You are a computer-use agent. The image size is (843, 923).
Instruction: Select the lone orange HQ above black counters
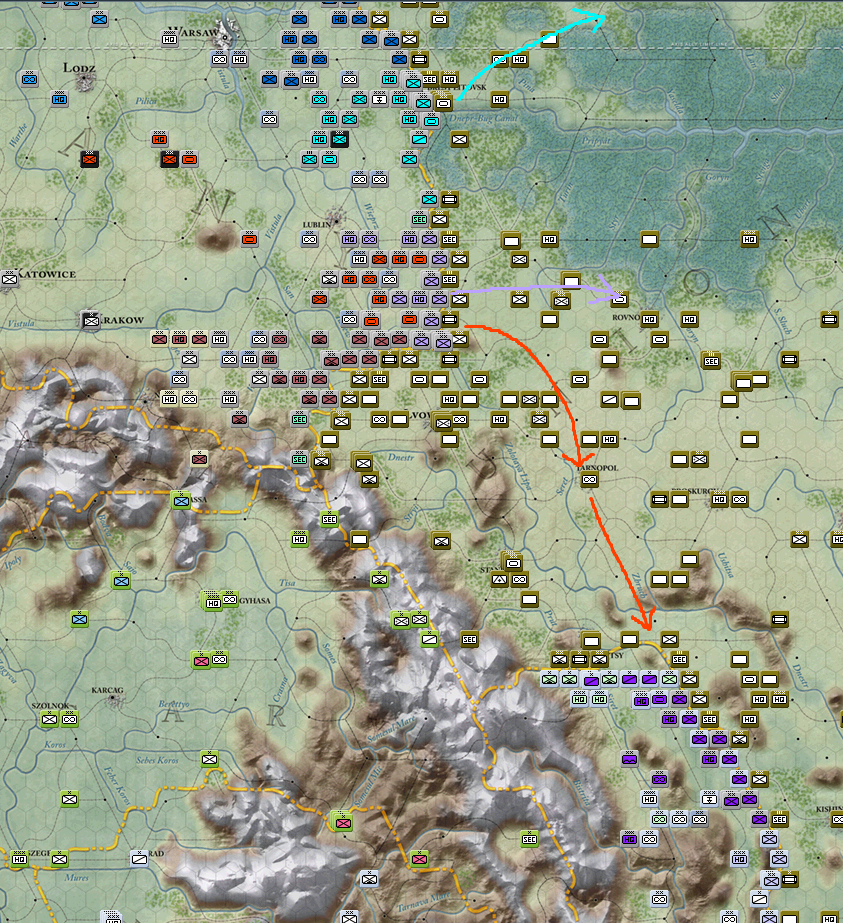160,140
